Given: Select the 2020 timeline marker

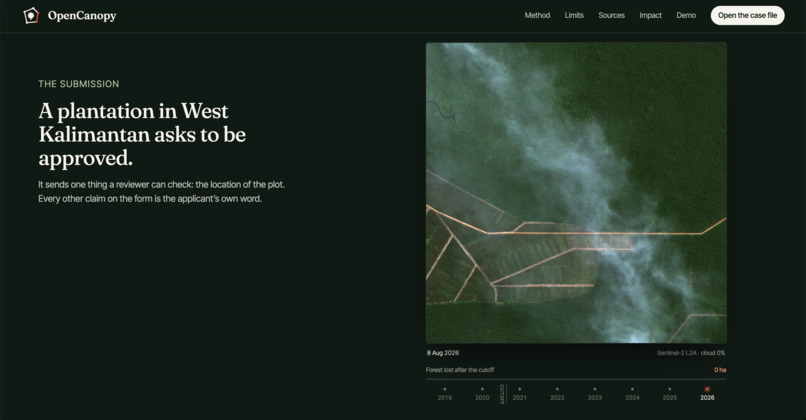Looking at the screenshot, I should click(482, 394).
